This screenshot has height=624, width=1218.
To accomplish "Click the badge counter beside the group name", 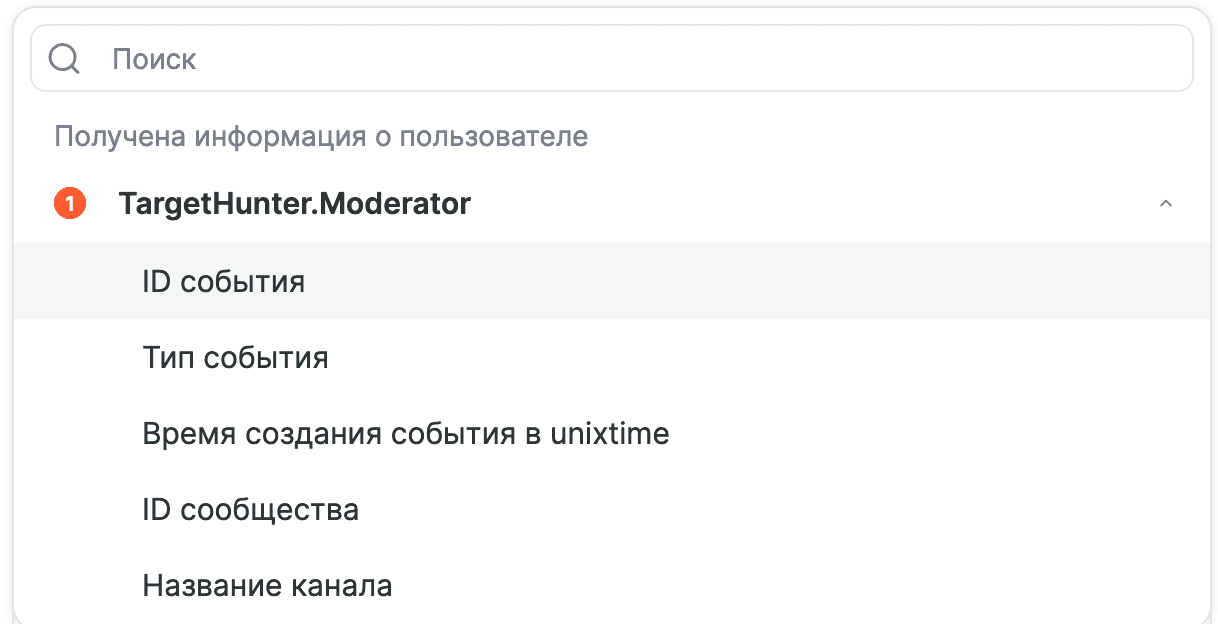I will click(x=69, y=203).
